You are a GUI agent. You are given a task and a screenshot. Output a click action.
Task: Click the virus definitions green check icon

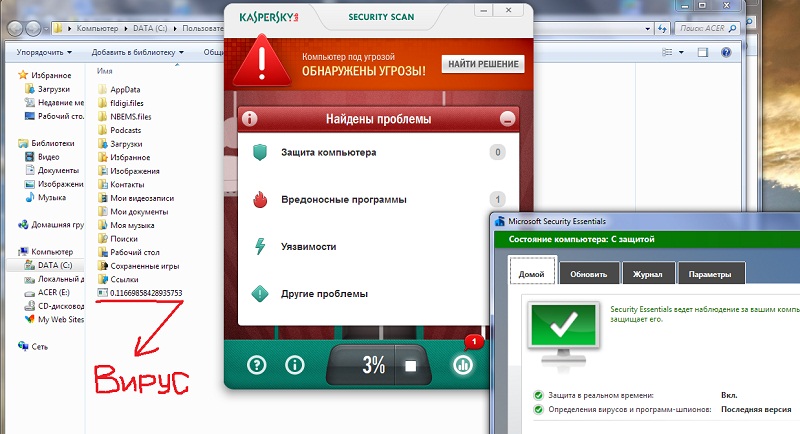tap(538, 410)
